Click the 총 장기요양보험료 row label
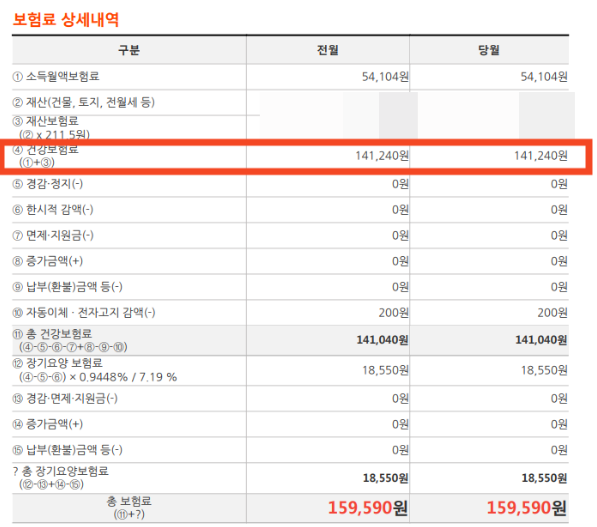 61,477
